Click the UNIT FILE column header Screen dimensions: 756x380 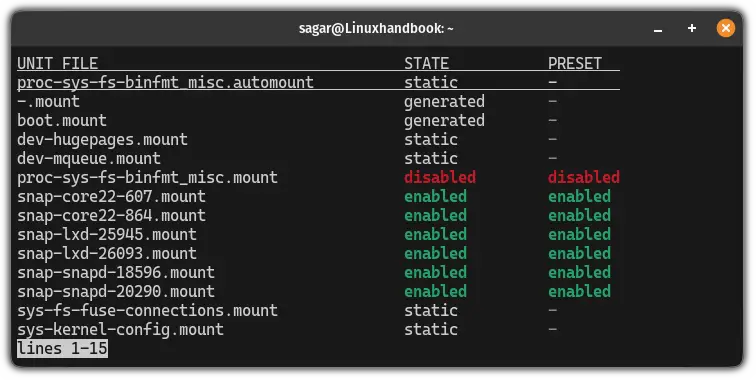click(x=57, y=64)
